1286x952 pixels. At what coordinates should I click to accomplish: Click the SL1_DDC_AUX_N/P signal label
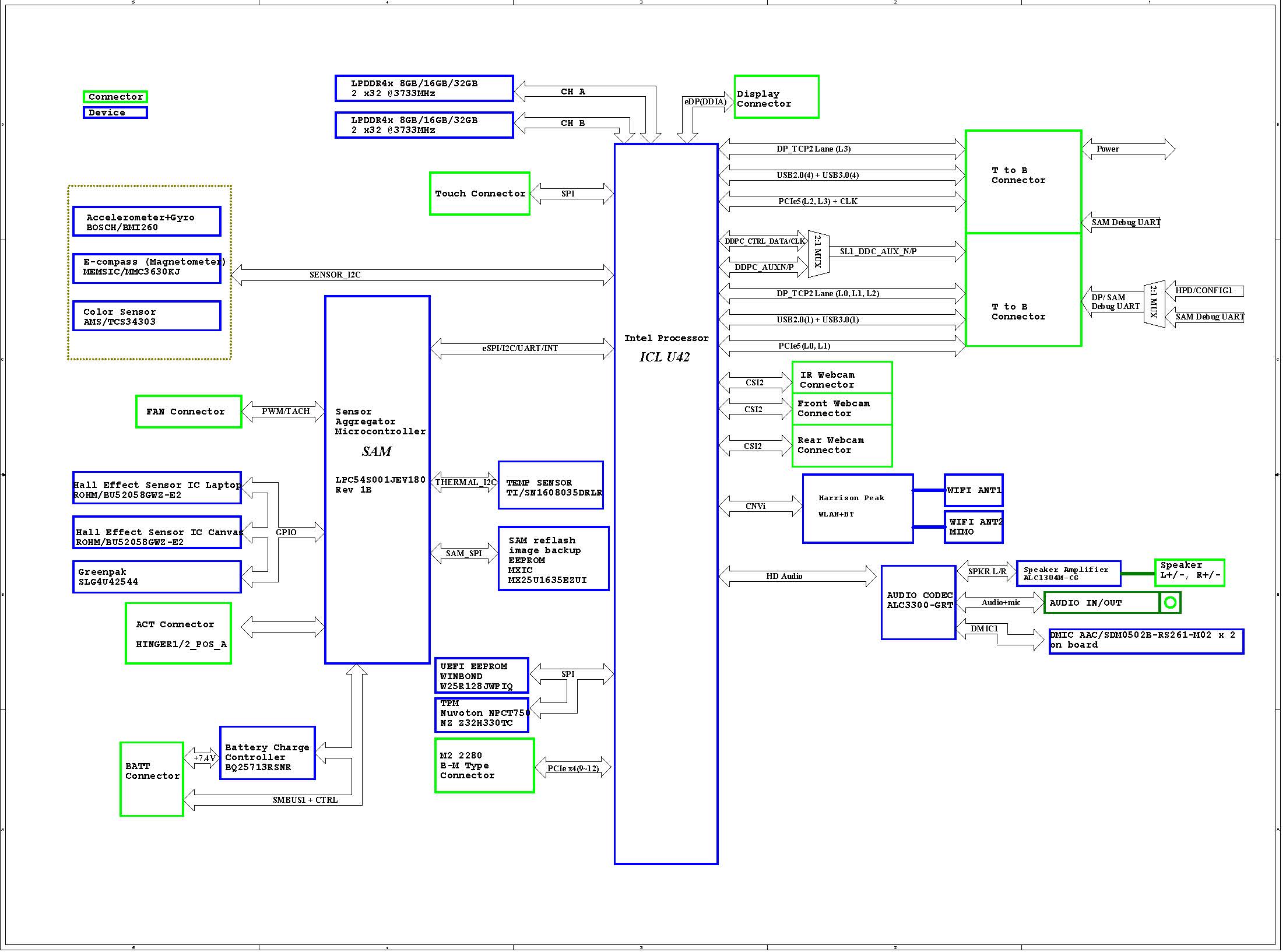[878, 251]
